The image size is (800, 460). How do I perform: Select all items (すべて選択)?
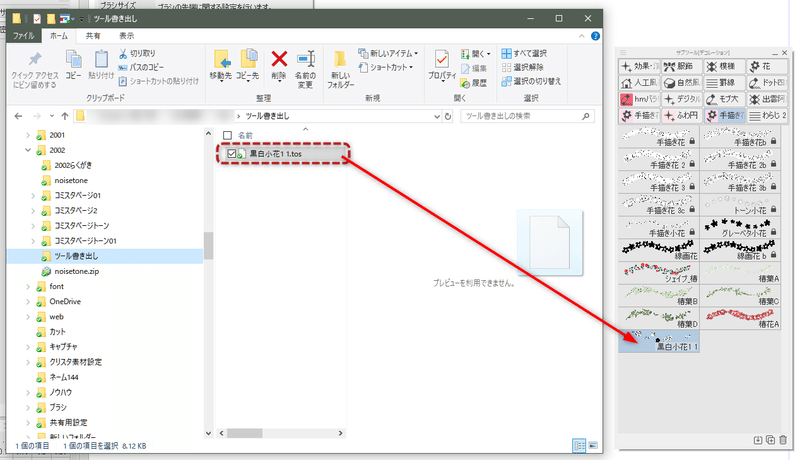pyautogui.click(x=524, y=53)
